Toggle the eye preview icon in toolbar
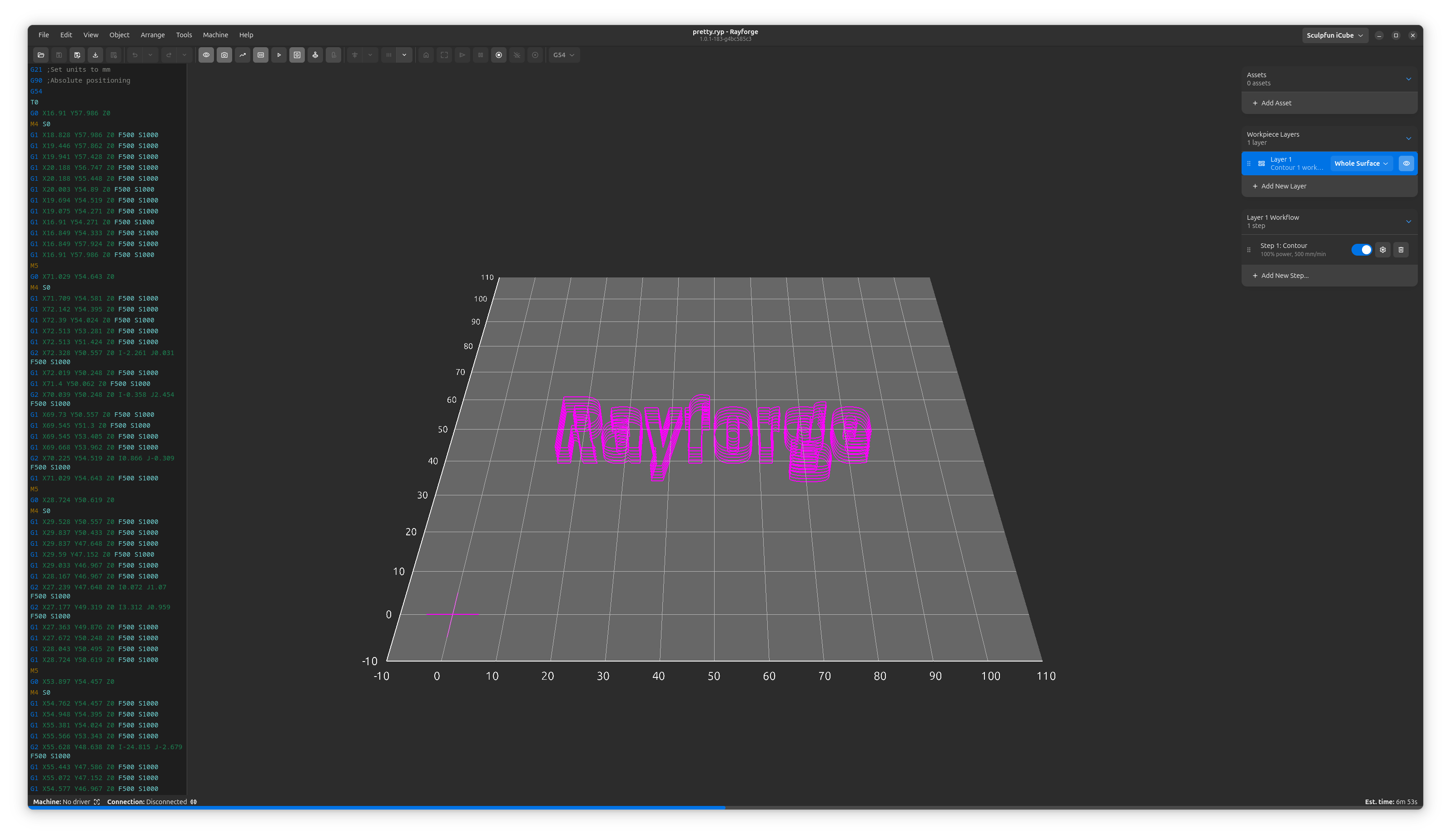 click(206, 54)
